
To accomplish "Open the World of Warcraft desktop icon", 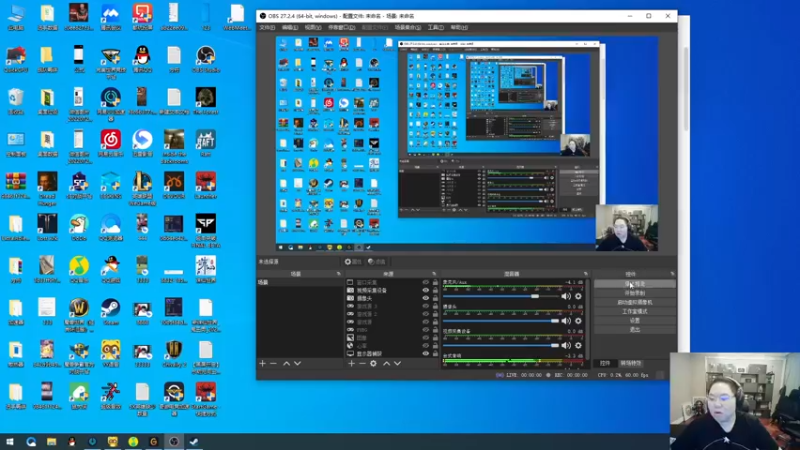I will (79, 315).
